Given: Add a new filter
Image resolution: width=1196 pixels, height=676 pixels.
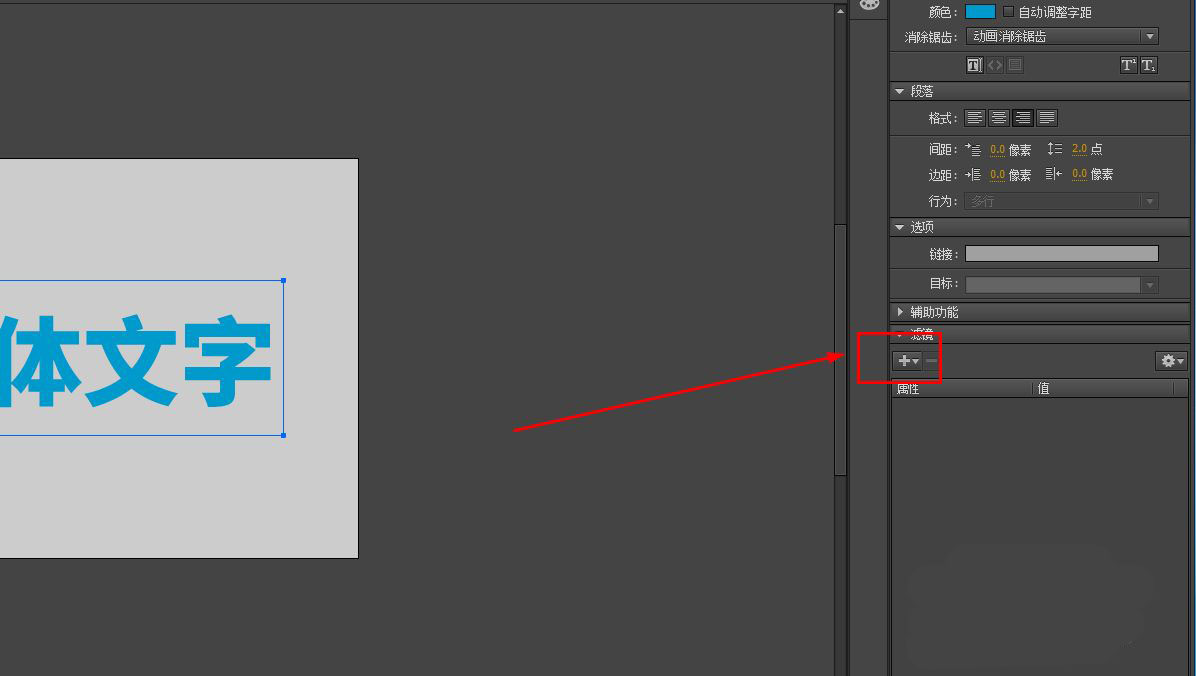Looking at the screenshot, I should [x=908, y=361].
